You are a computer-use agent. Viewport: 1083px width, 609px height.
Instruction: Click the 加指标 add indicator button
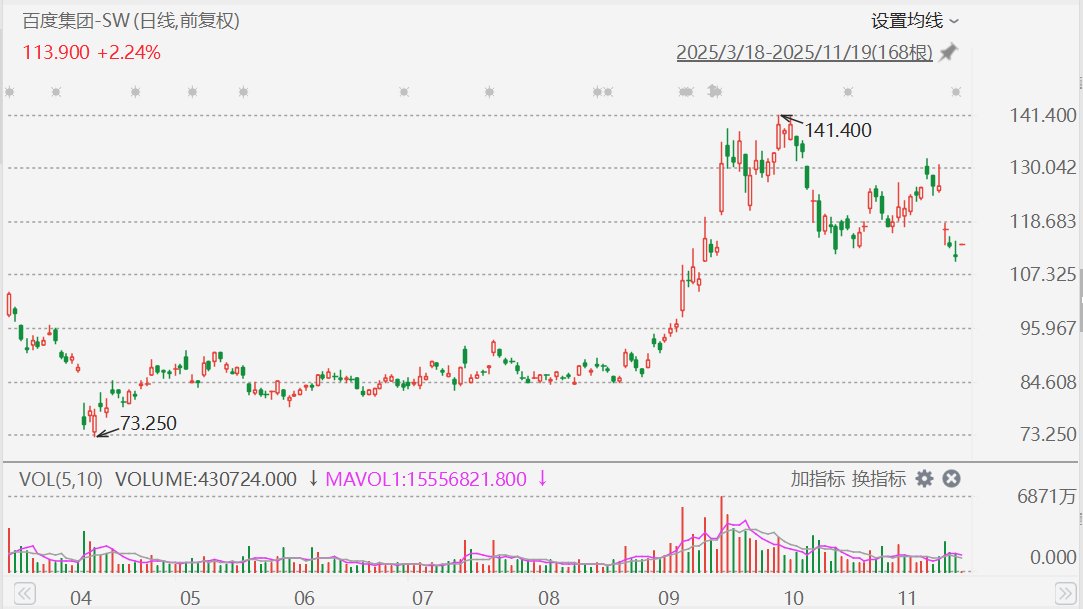817,479
